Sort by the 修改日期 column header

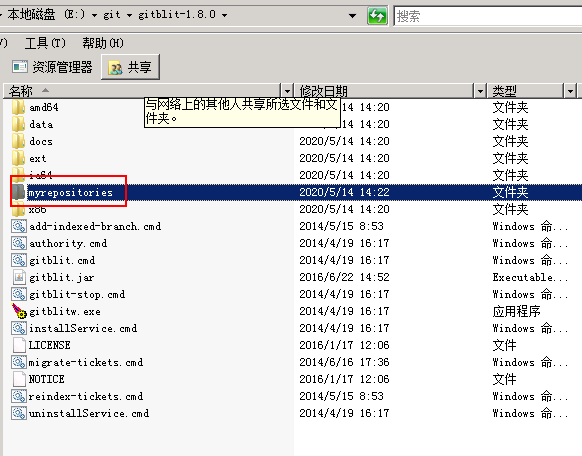[385, 91]
